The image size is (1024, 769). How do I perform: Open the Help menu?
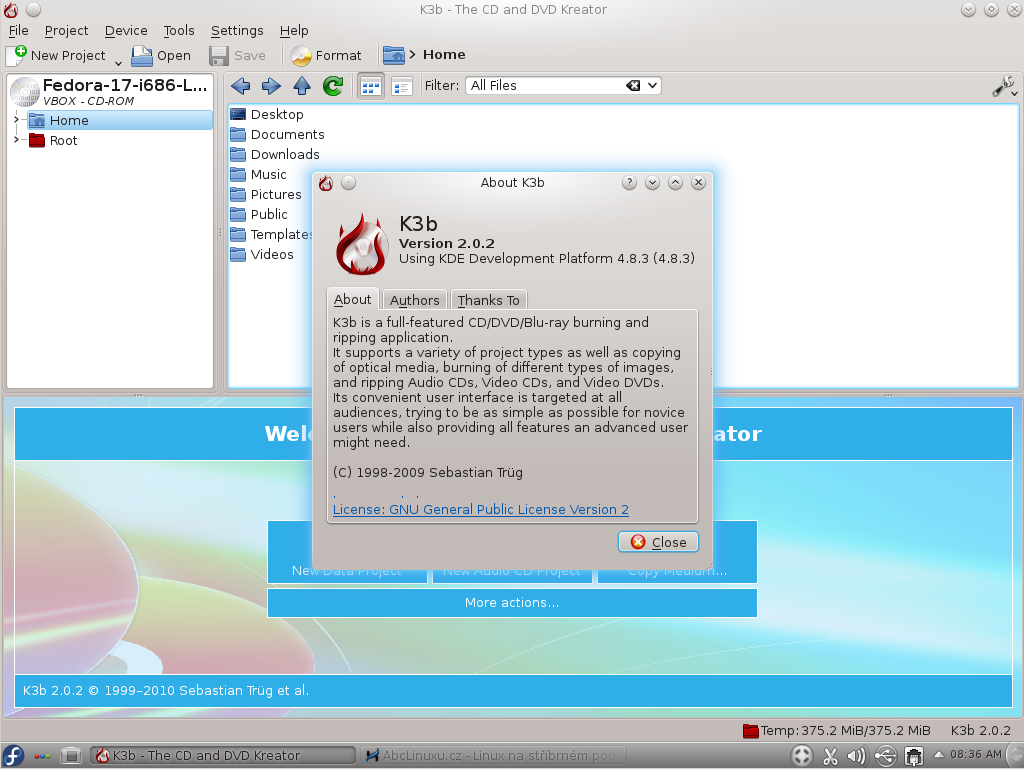point(294,31)
